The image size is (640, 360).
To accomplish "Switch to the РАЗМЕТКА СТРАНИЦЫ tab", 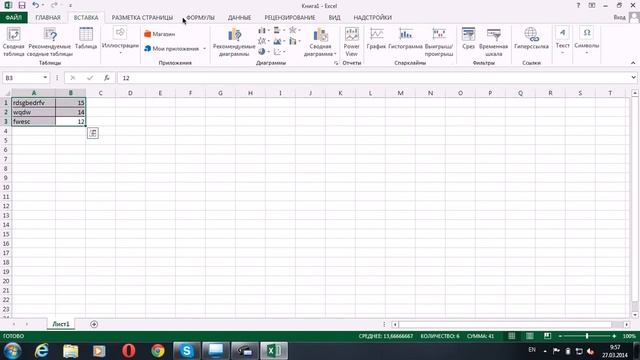I will 142,18.
